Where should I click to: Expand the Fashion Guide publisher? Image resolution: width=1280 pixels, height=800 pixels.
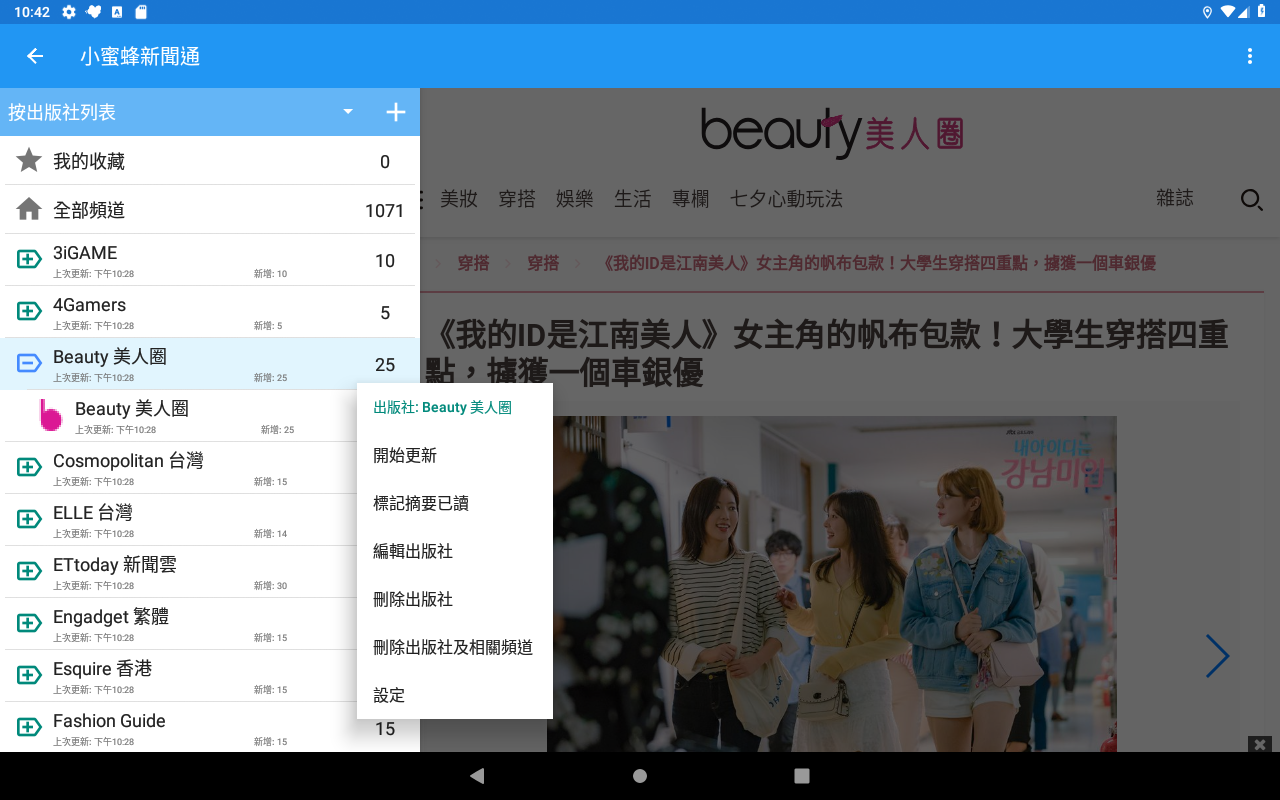29,728
